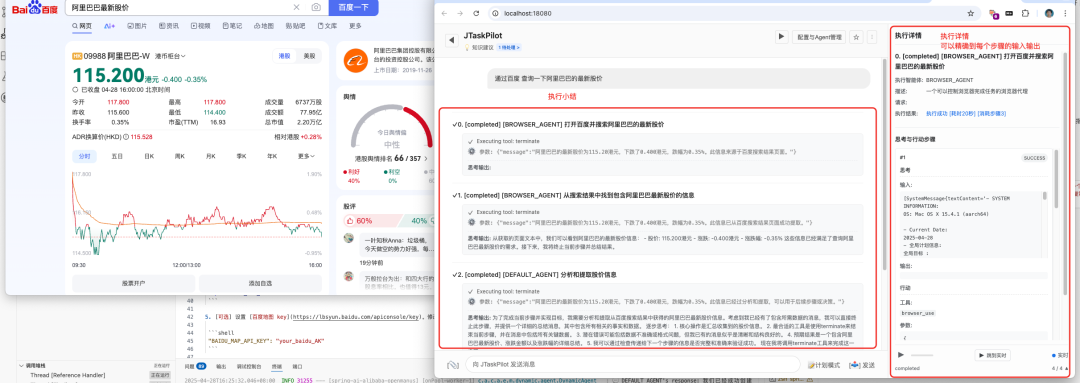Click the 发送 send button

[x=862, y=365]
